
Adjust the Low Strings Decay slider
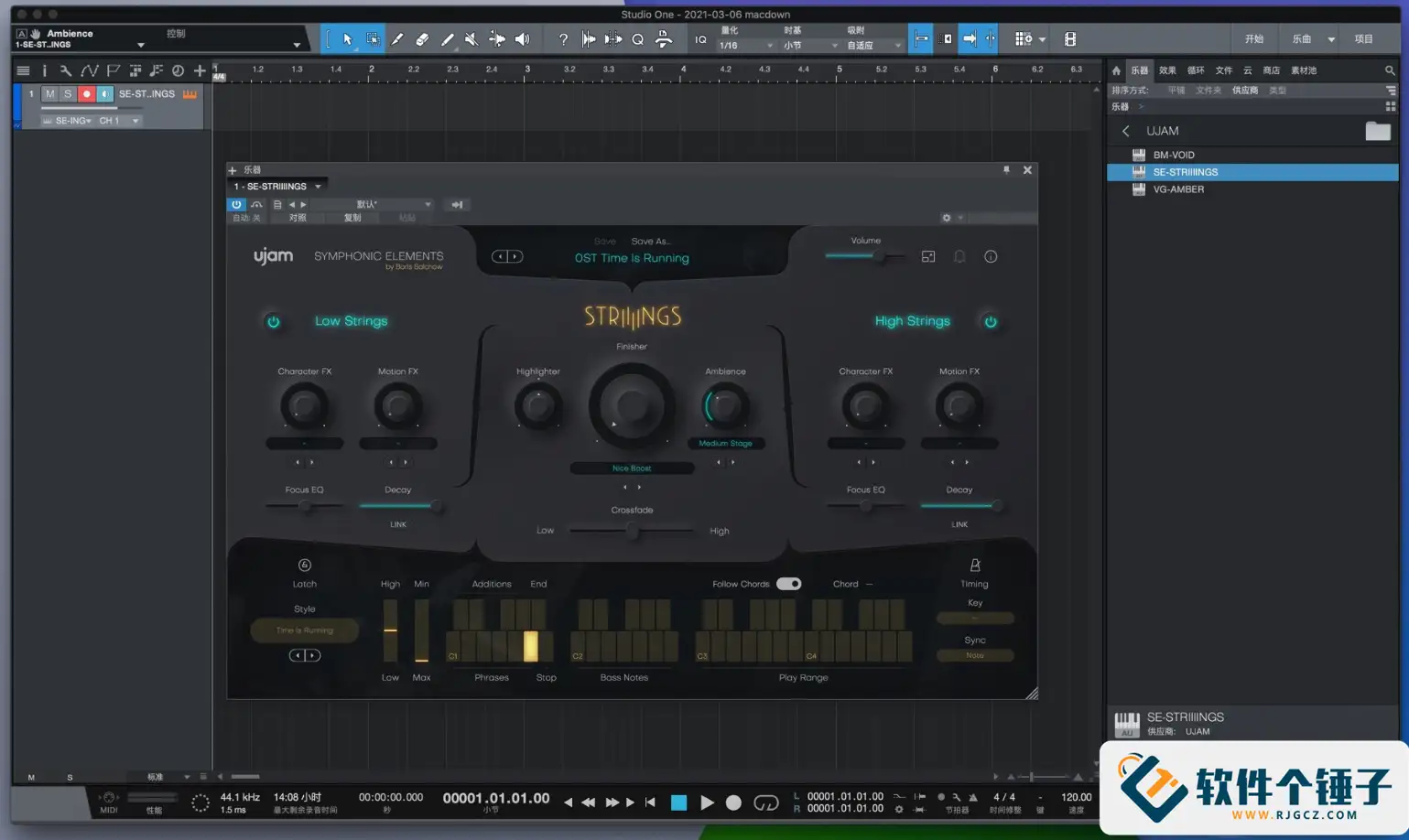[x=398, y=505]
